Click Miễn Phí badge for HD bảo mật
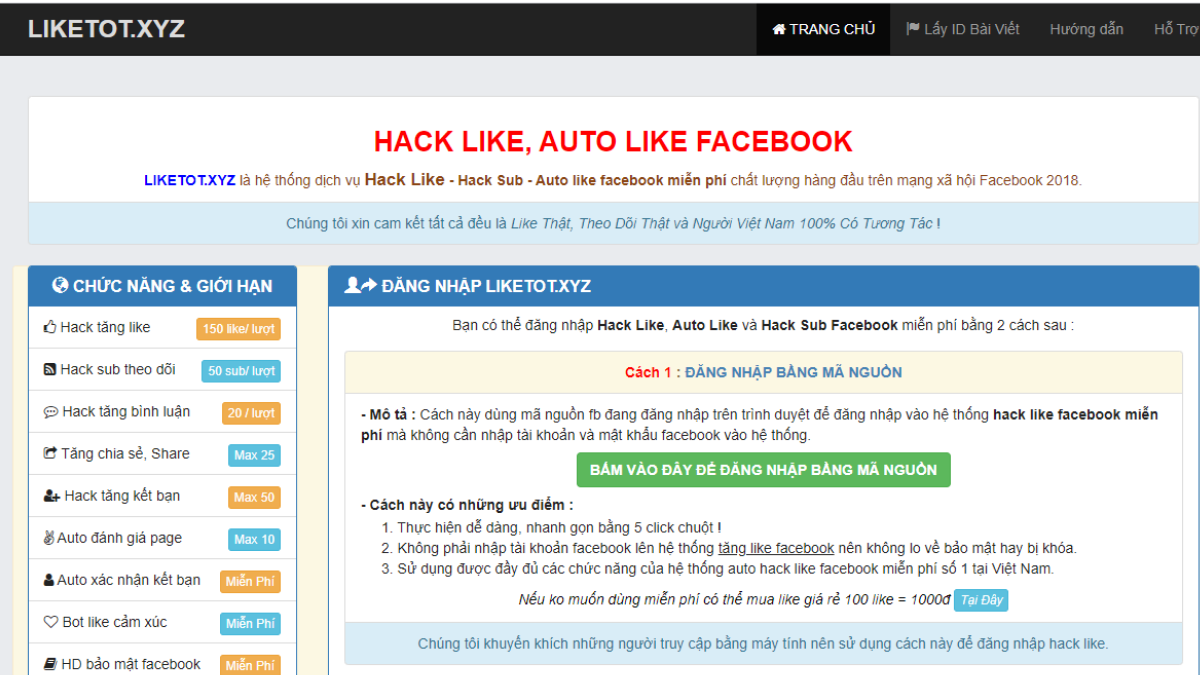This screenshot has height=675, width=1200. pos(251,664)
